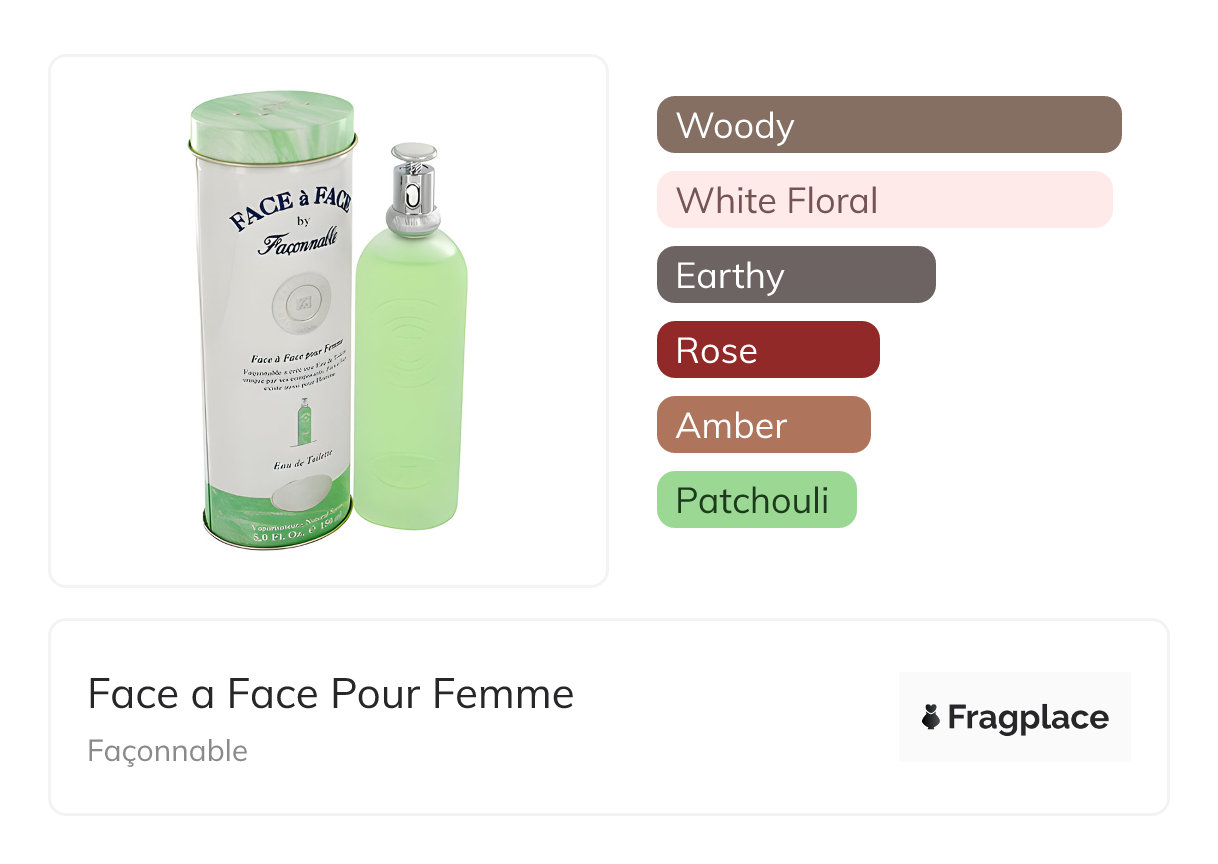This screenshot has width=1218, height=864.
Task: Choose the Earthy accord bar
Action: (795, 275)
